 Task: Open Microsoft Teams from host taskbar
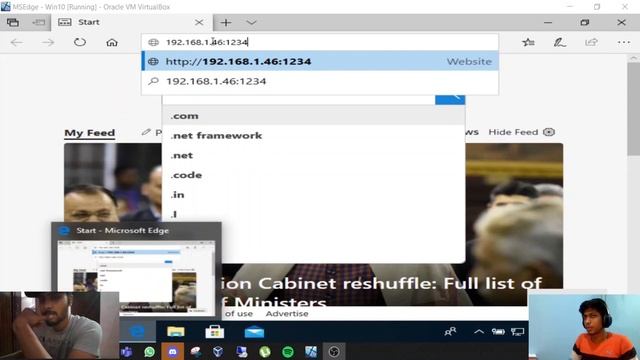click(x=127, y=351)
